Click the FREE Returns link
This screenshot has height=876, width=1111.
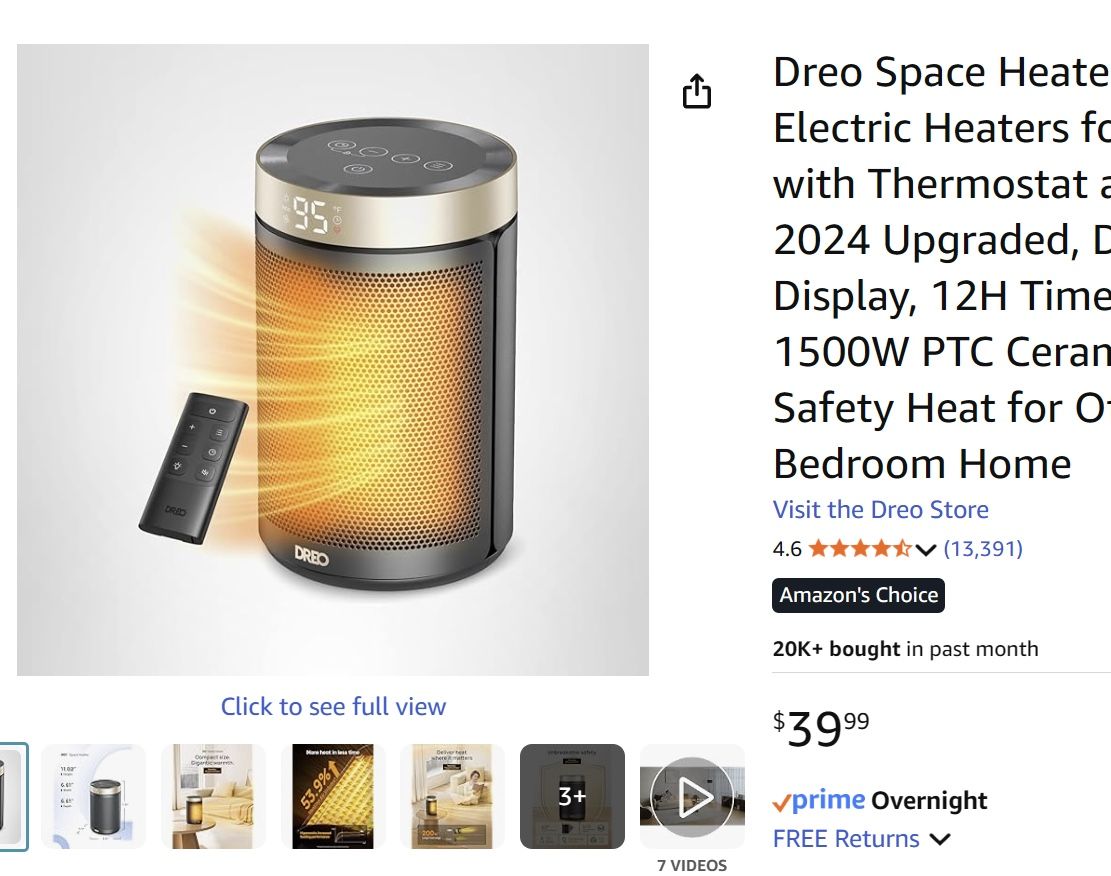click(x=846, y=838)
